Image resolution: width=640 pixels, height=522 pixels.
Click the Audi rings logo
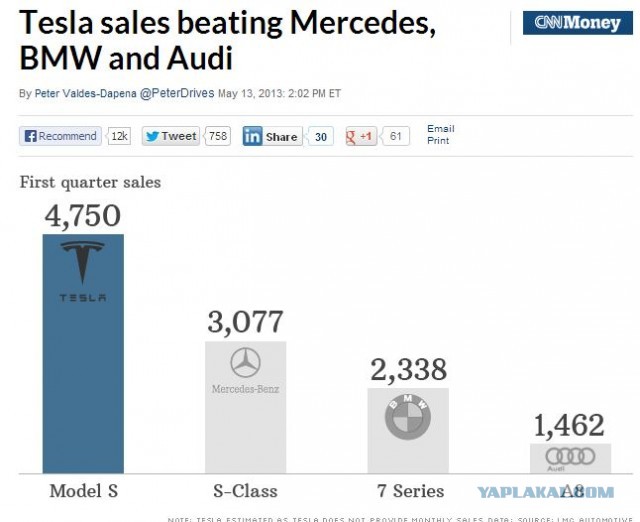pyautogui.click(x=570, y=456)
